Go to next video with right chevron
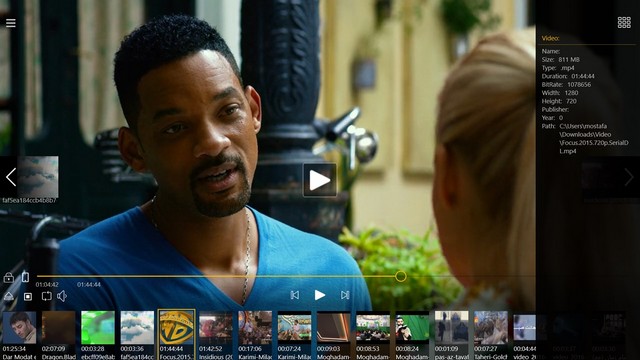 tap(629, 177)
